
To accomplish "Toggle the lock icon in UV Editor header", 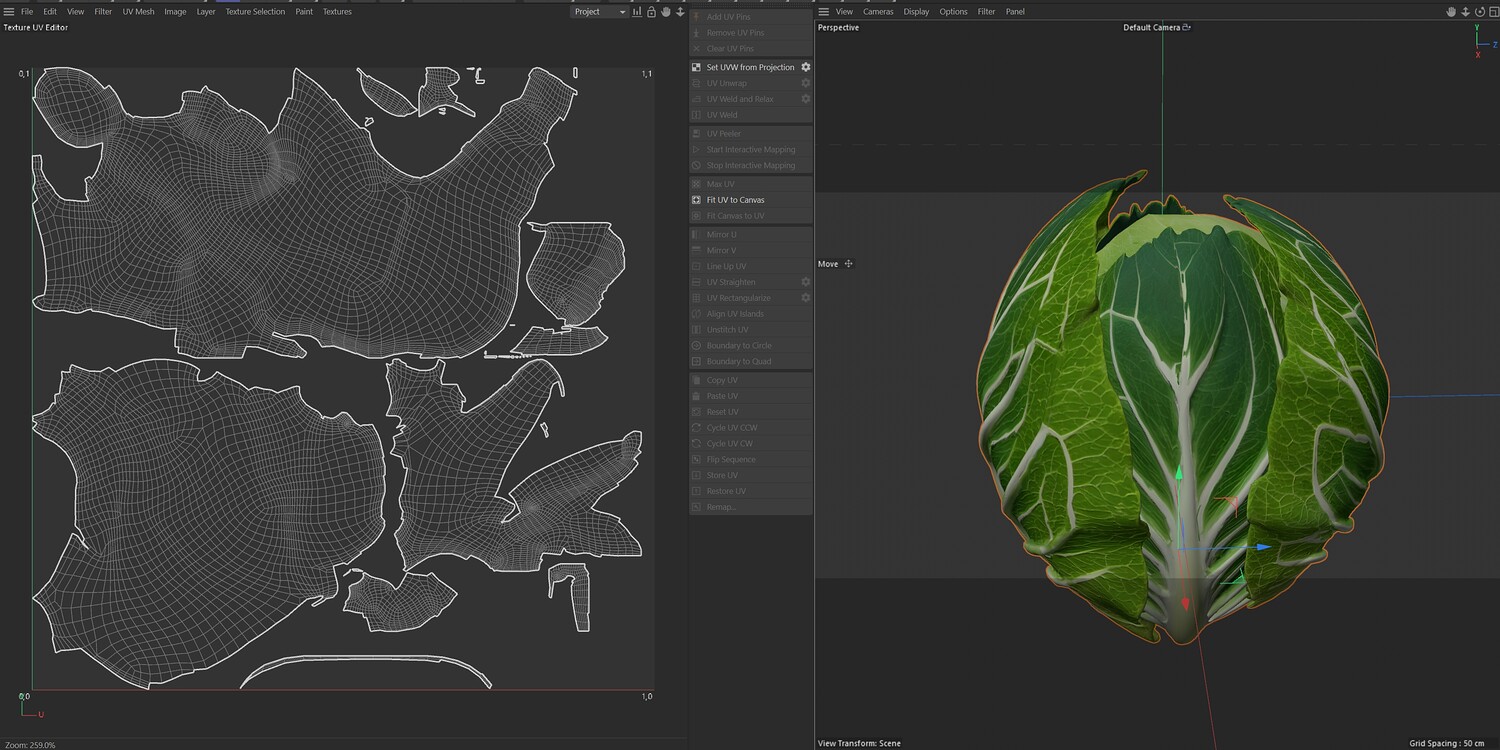I will 651,12.
